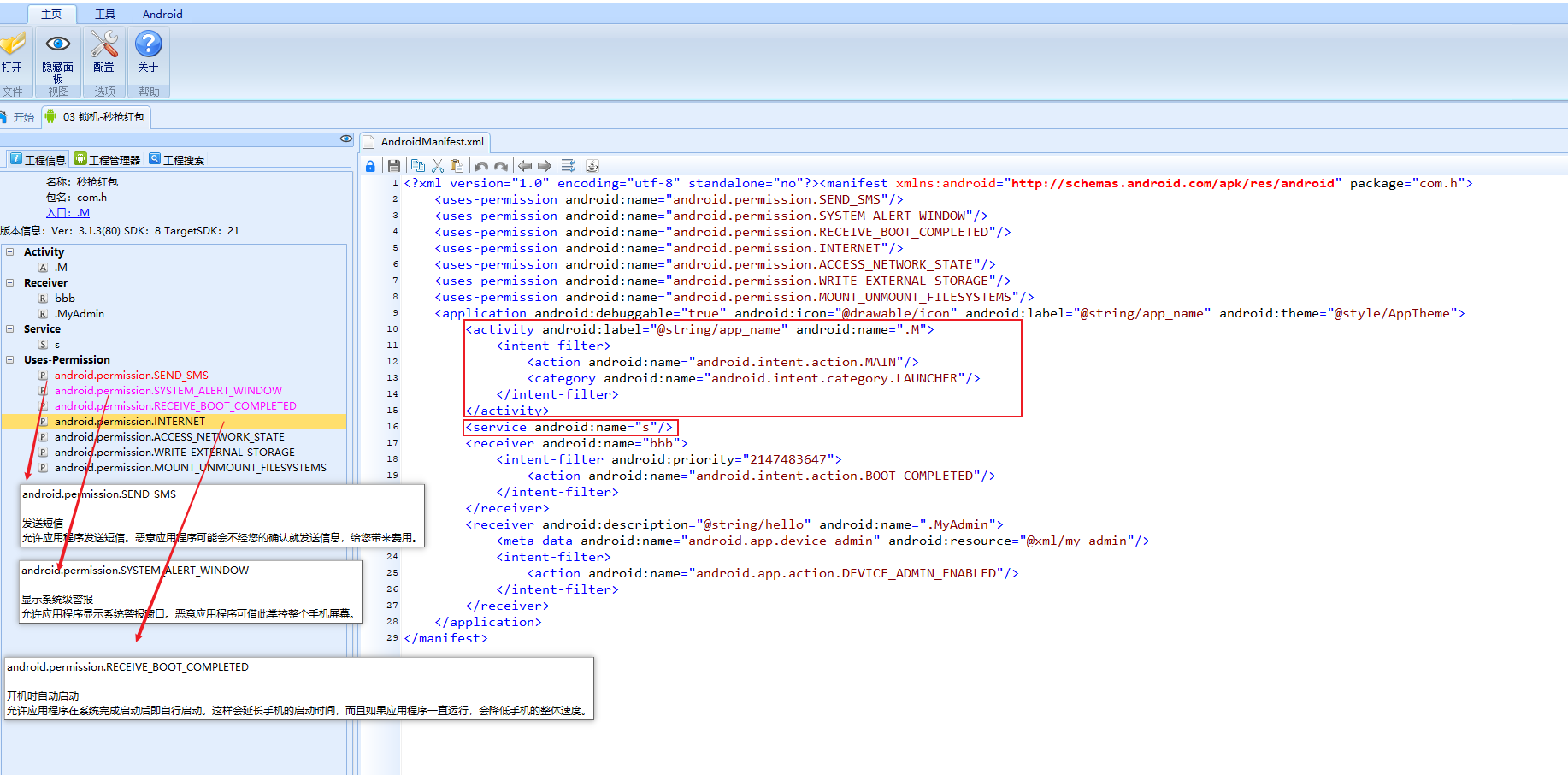
Task: Switch to the 主页 ribbon tab
Action: (x=51, y=15)
